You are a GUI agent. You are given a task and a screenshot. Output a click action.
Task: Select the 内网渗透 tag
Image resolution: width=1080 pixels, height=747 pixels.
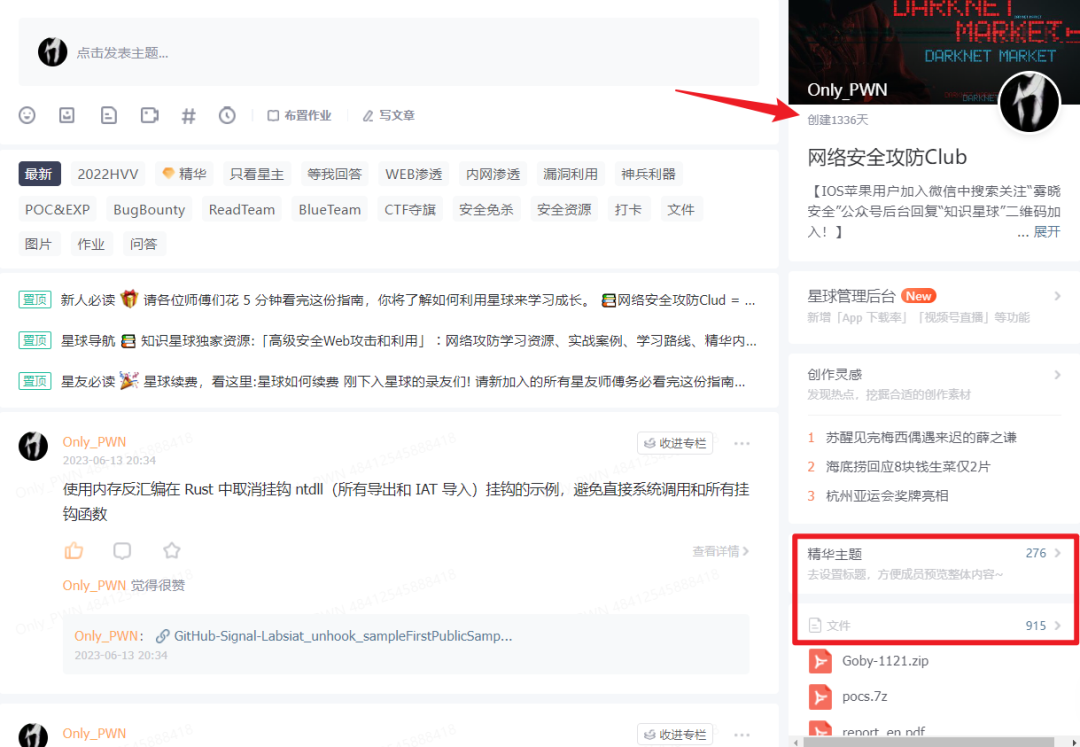pyautogui.click(x=493, y=174)
